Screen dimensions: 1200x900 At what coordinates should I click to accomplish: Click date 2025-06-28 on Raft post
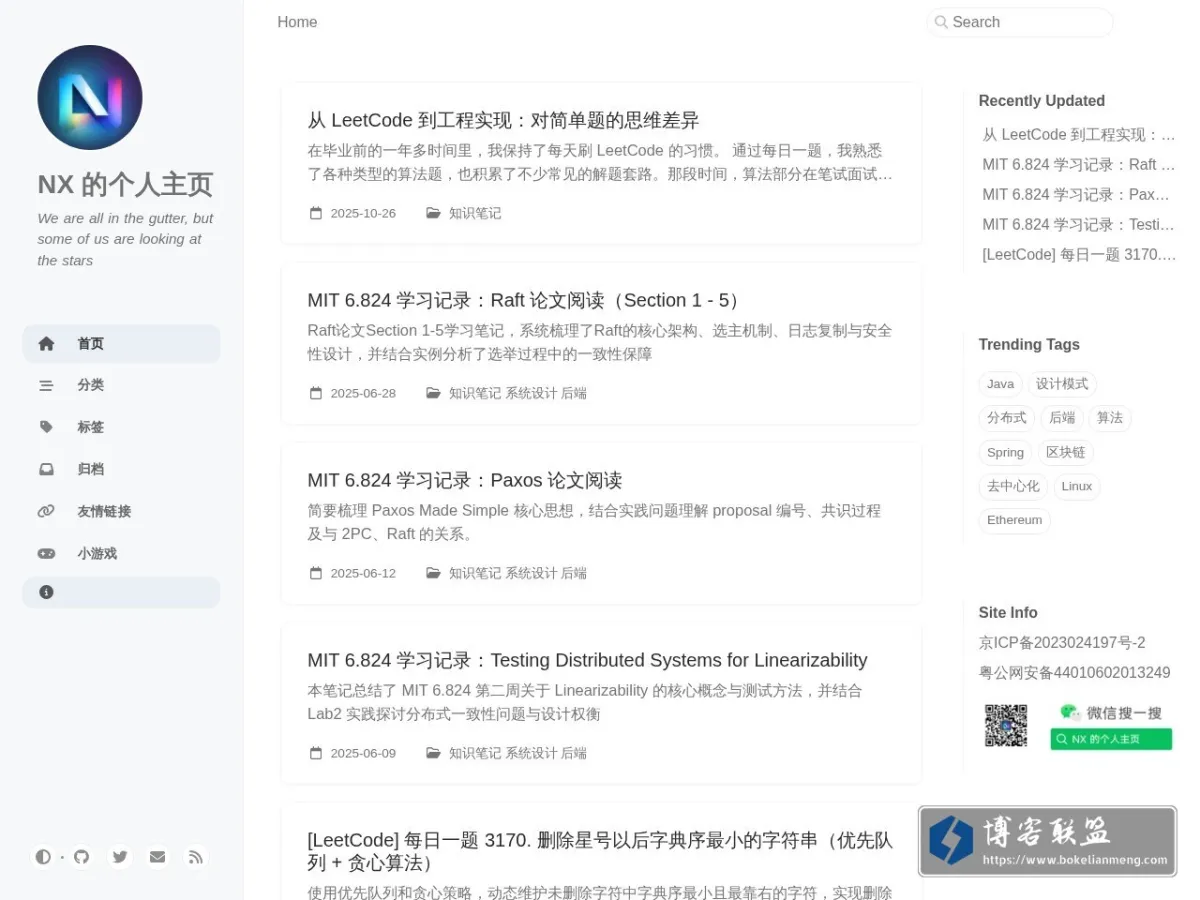pos(363,393)
